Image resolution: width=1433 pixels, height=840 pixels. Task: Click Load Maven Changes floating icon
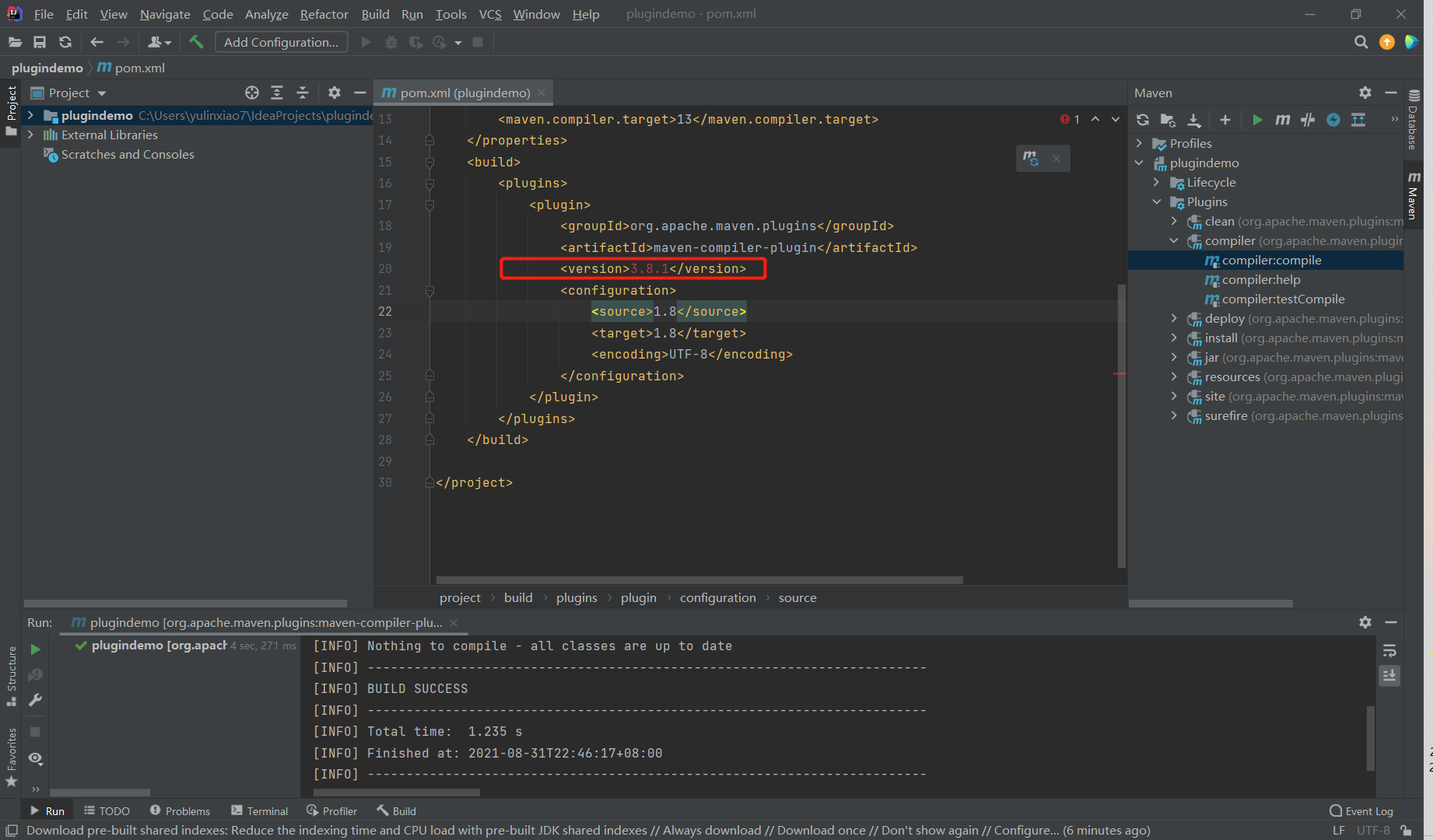pos(1031,158)
